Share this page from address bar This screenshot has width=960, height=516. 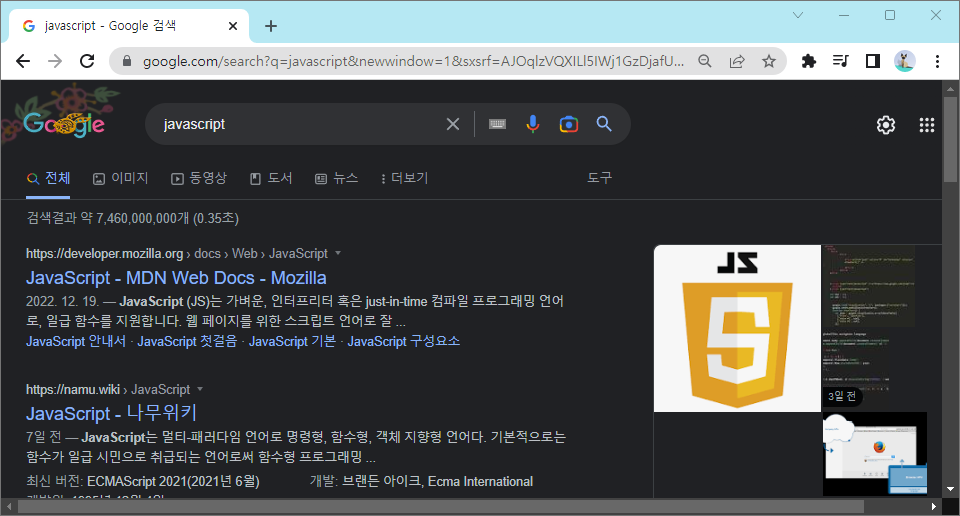tap(737, 61)
